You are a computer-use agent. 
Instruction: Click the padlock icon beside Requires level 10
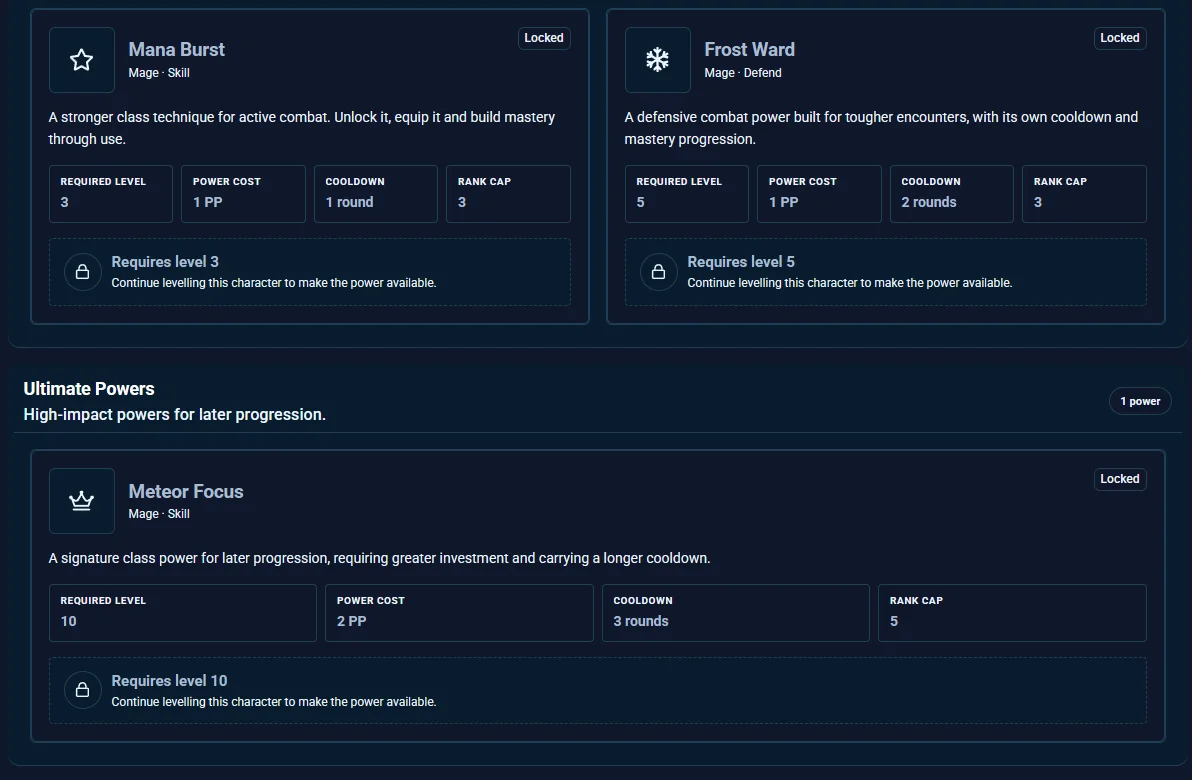[x=83, y=690]
